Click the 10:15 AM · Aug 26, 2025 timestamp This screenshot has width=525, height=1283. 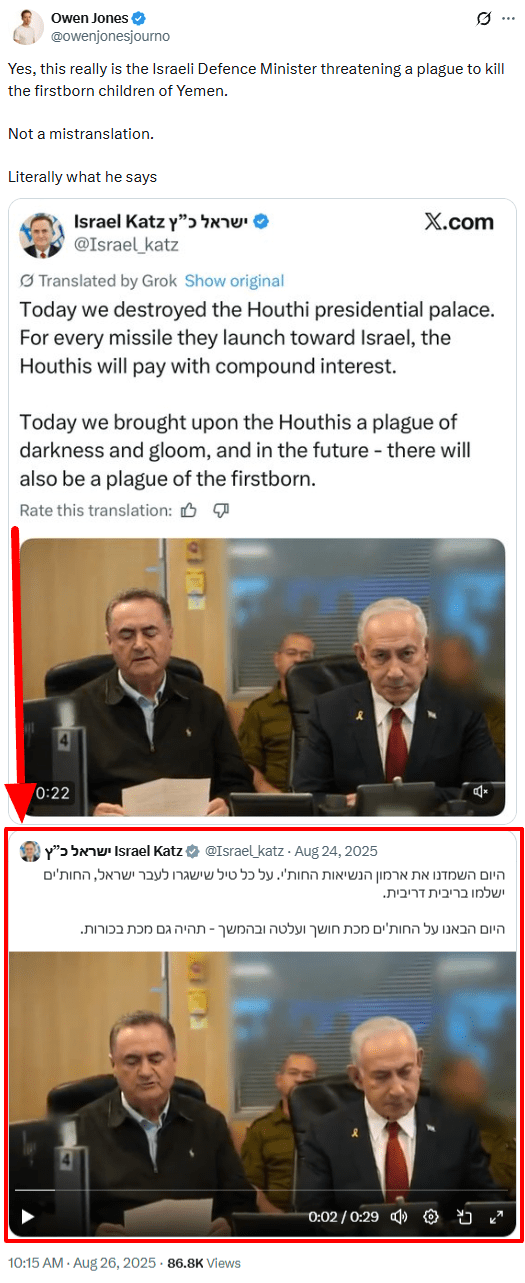pyautogui.click(x=82, y=1263)
